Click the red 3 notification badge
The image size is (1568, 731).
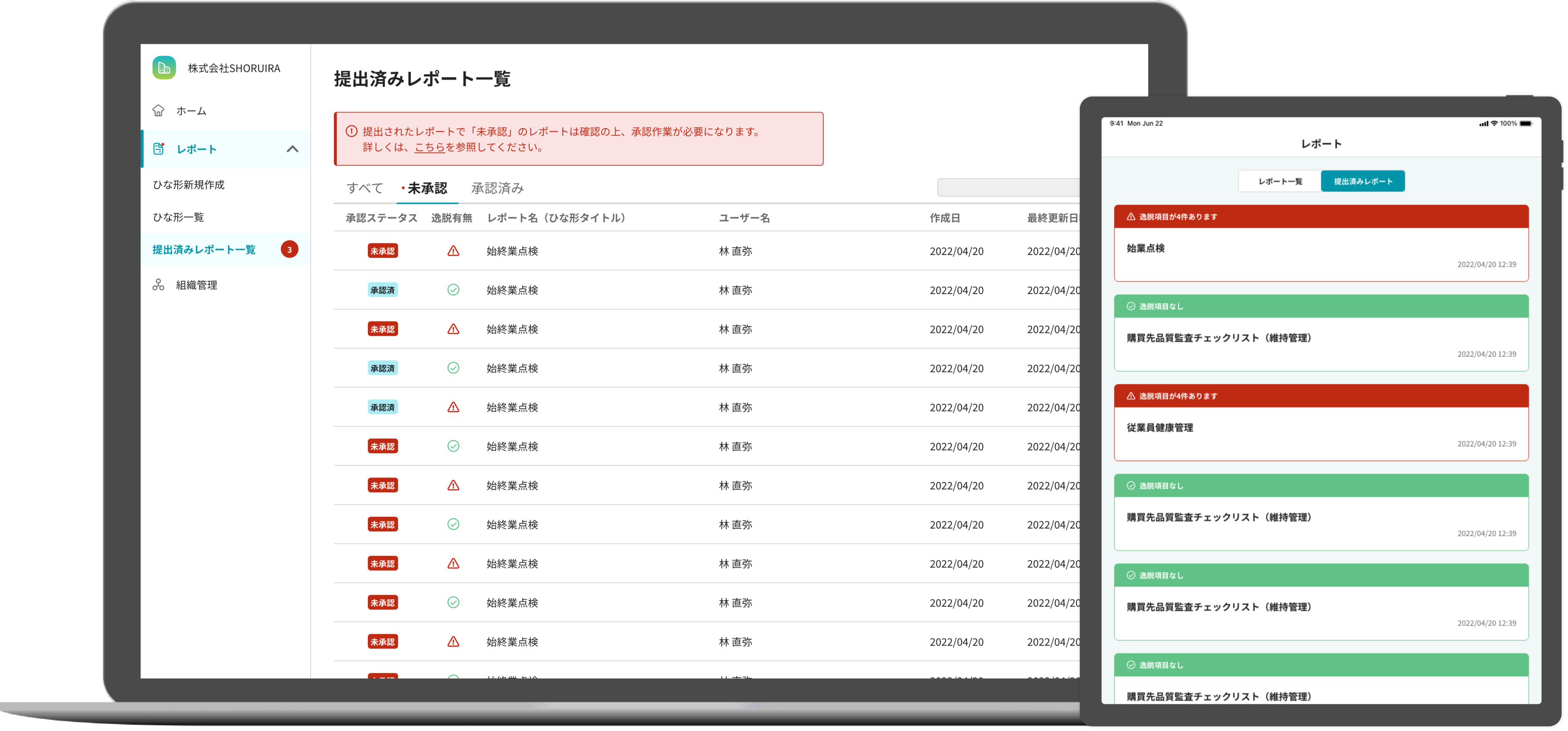pos(289,250)
